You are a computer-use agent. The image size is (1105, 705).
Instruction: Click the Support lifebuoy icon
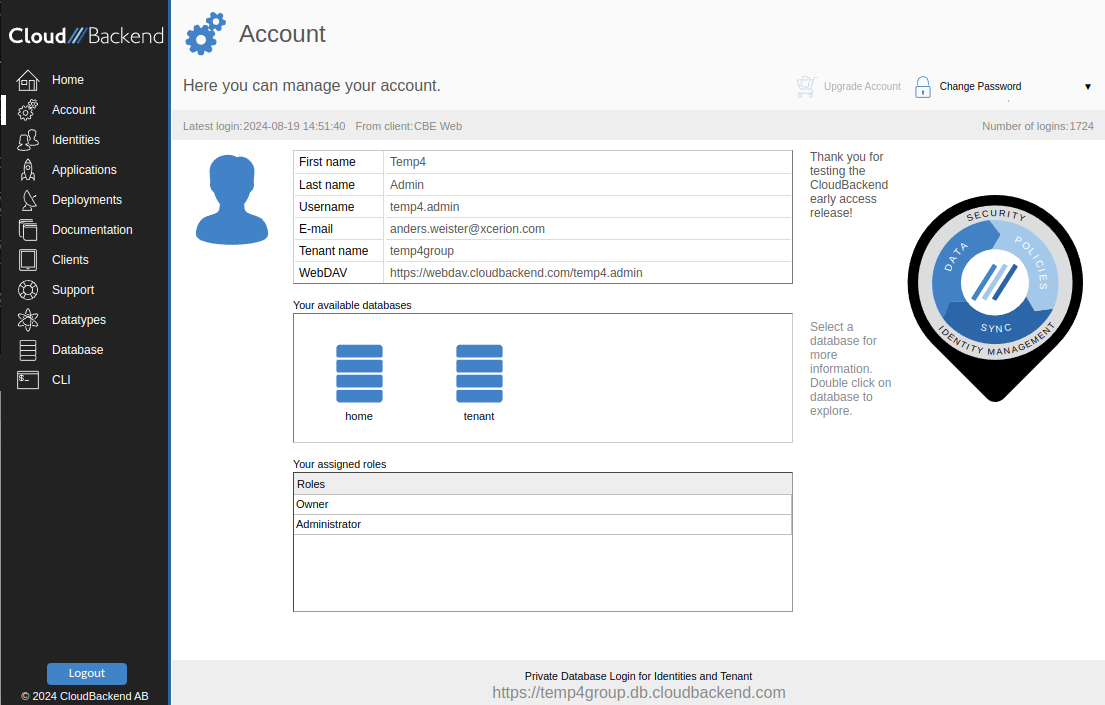(27, 290)
